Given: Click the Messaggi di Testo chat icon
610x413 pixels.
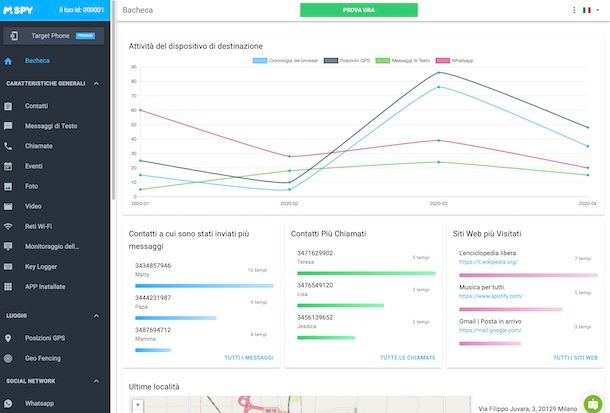Looking at the screenshot, I should point(8,126).
